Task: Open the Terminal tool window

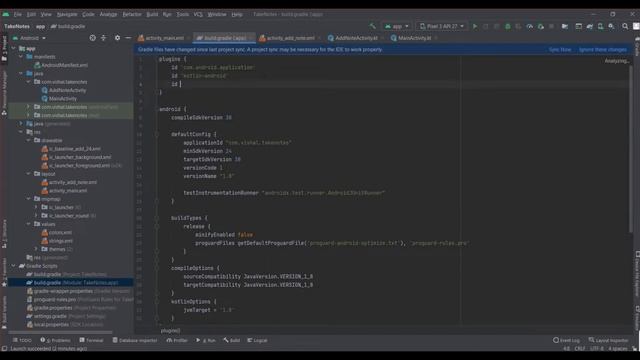Action: click(x=91, y=340)
